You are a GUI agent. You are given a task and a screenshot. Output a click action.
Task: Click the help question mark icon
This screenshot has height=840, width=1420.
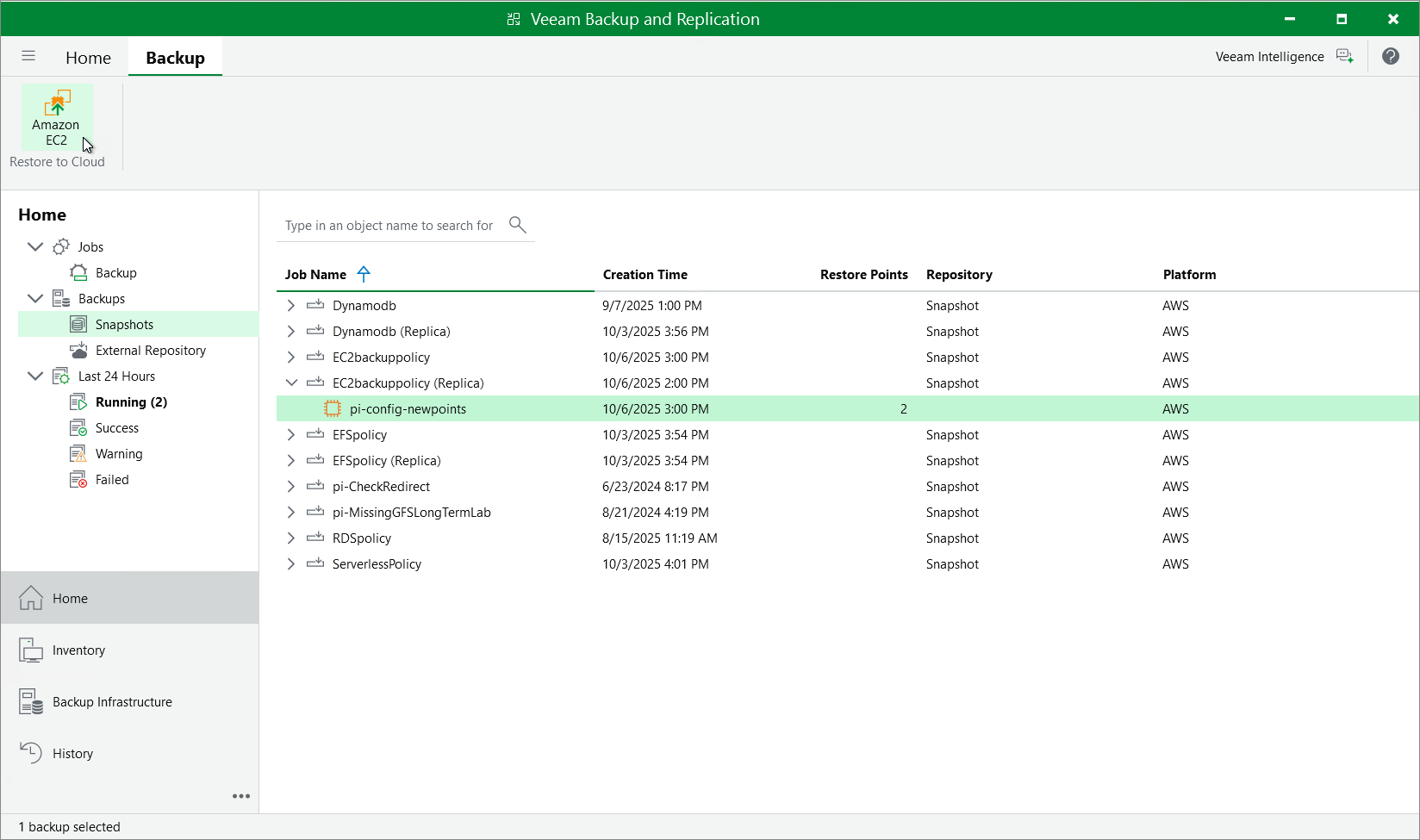(x=1390, y=56)
